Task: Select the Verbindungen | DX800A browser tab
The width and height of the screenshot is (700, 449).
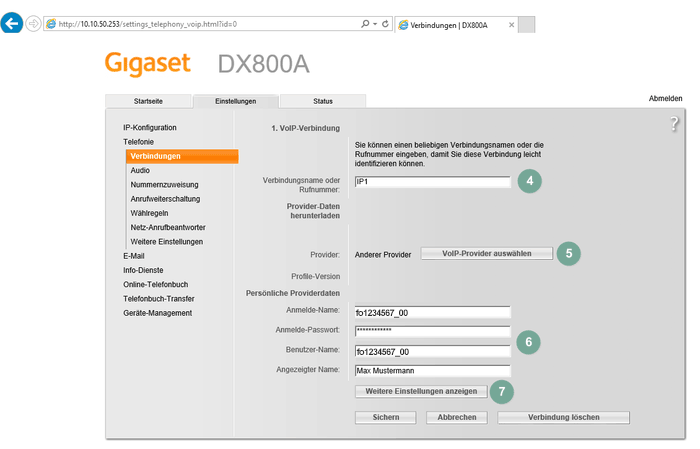Action: 456,25
